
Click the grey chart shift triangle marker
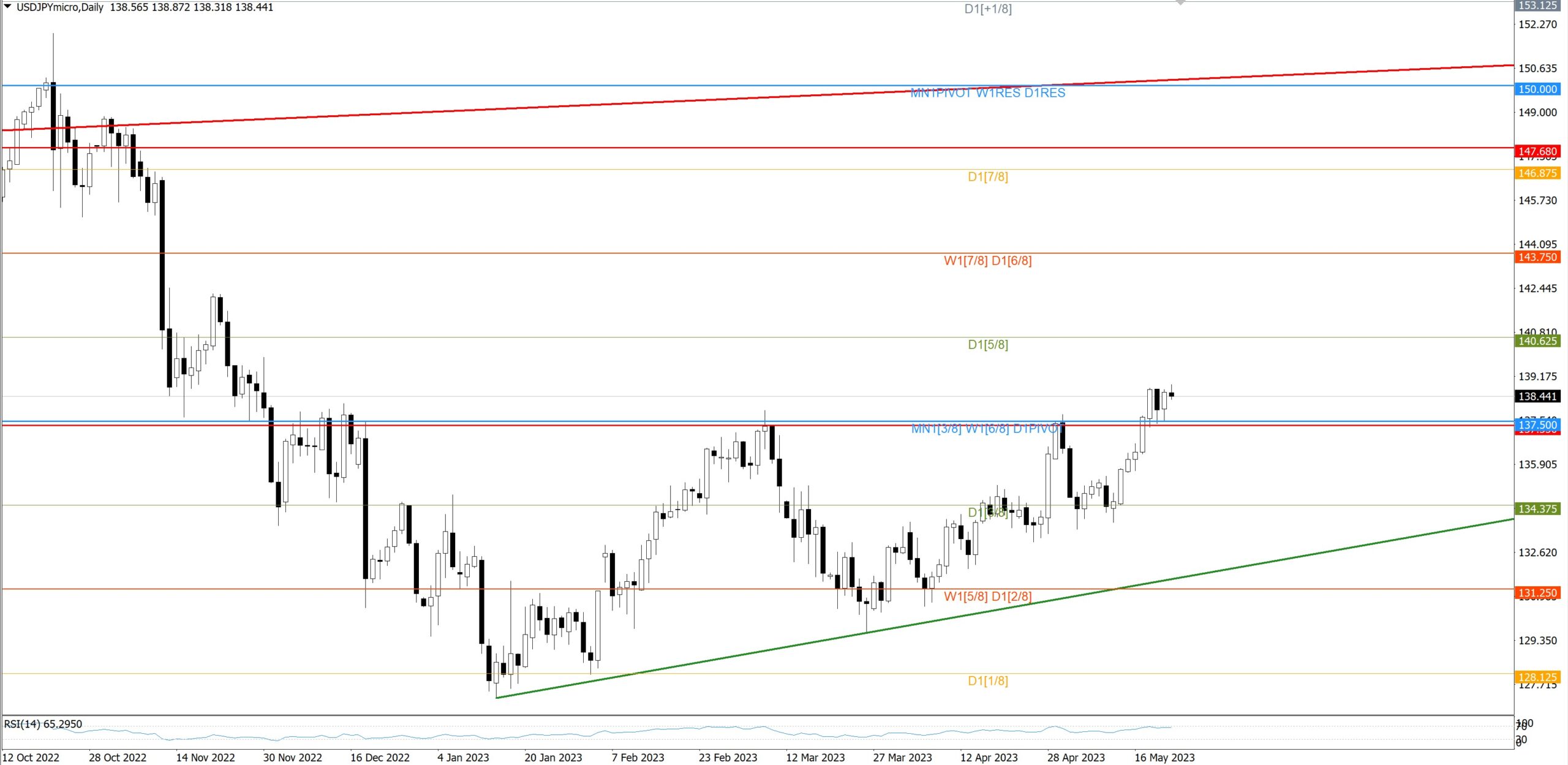pyautogui.click(x=1180, y=2)
